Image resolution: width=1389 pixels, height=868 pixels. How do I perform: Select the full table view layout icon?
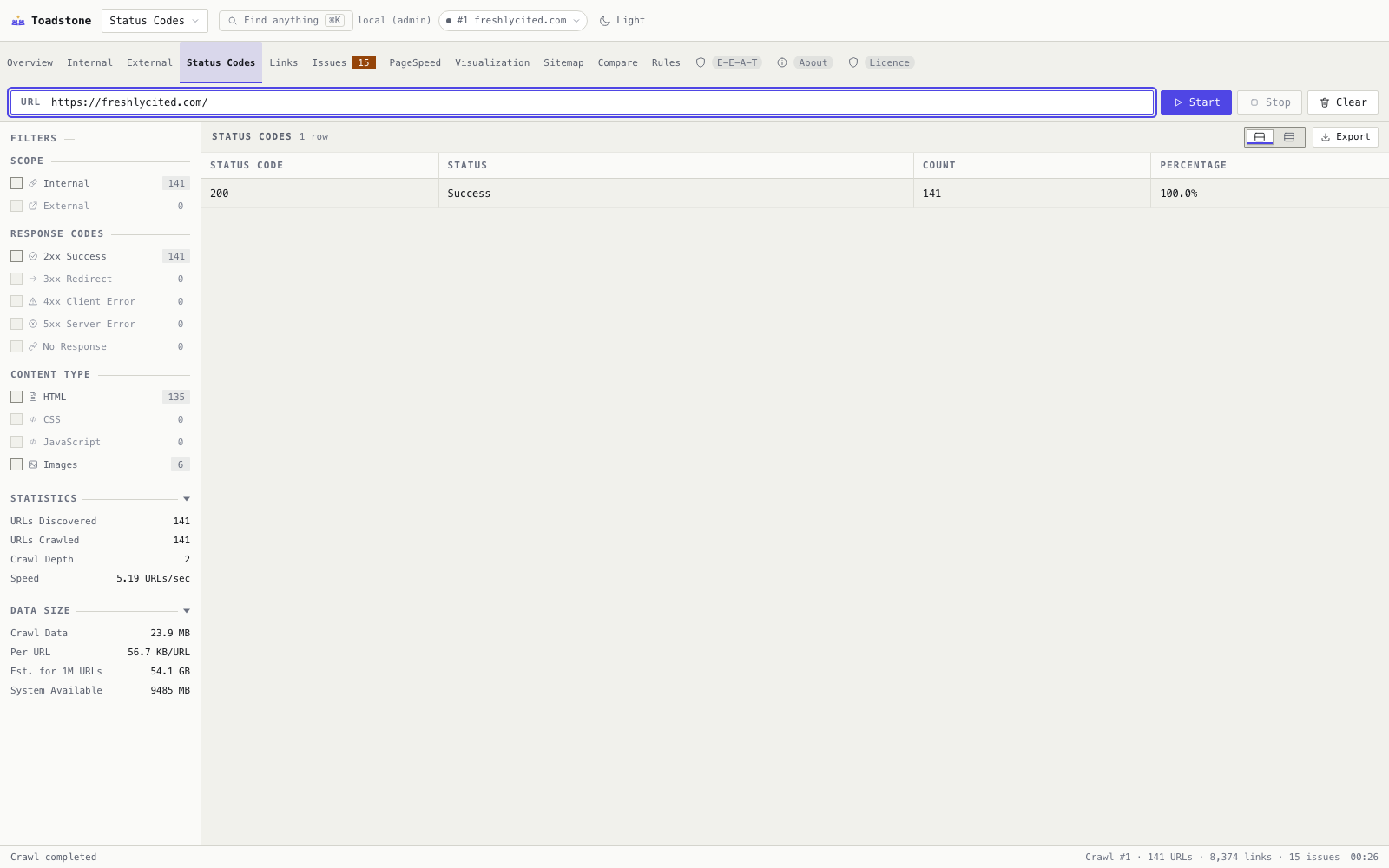[1289, 137]
